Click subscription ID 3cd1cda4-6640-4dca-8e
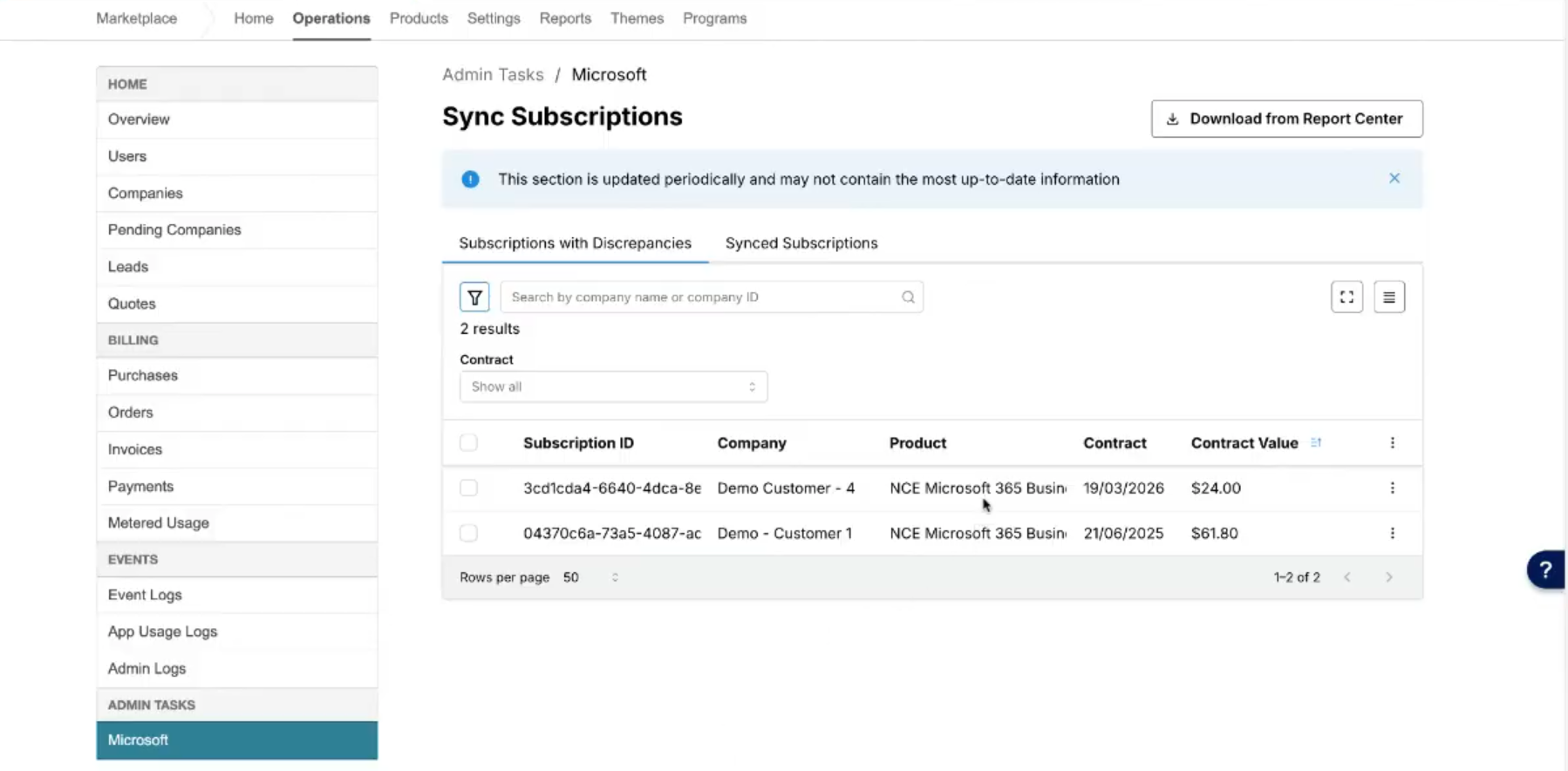Screen dimensions: 1568x771 point(612,488)
